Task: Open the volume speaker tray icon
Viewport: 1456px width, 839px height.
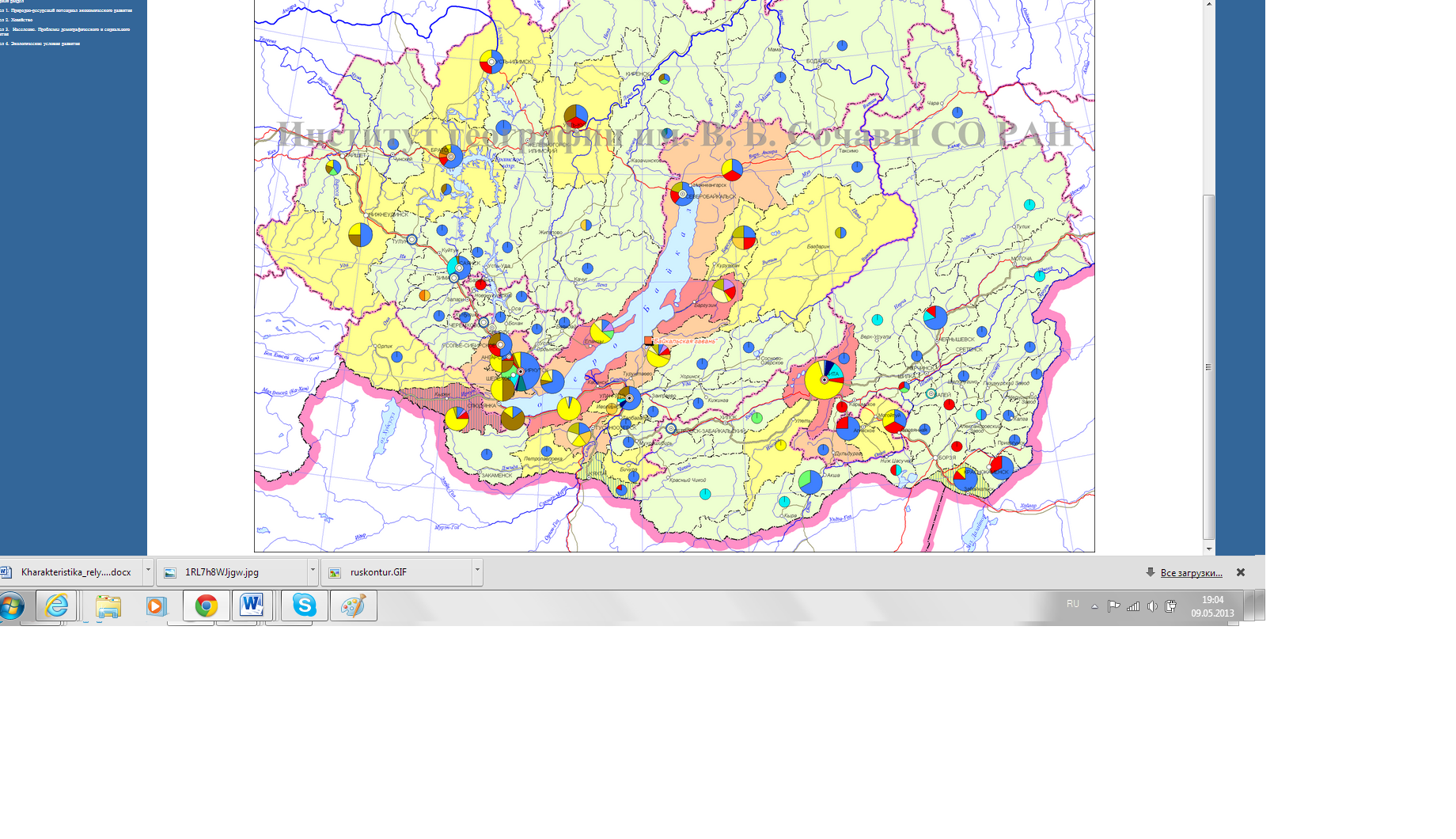Action: point(1152,606)
